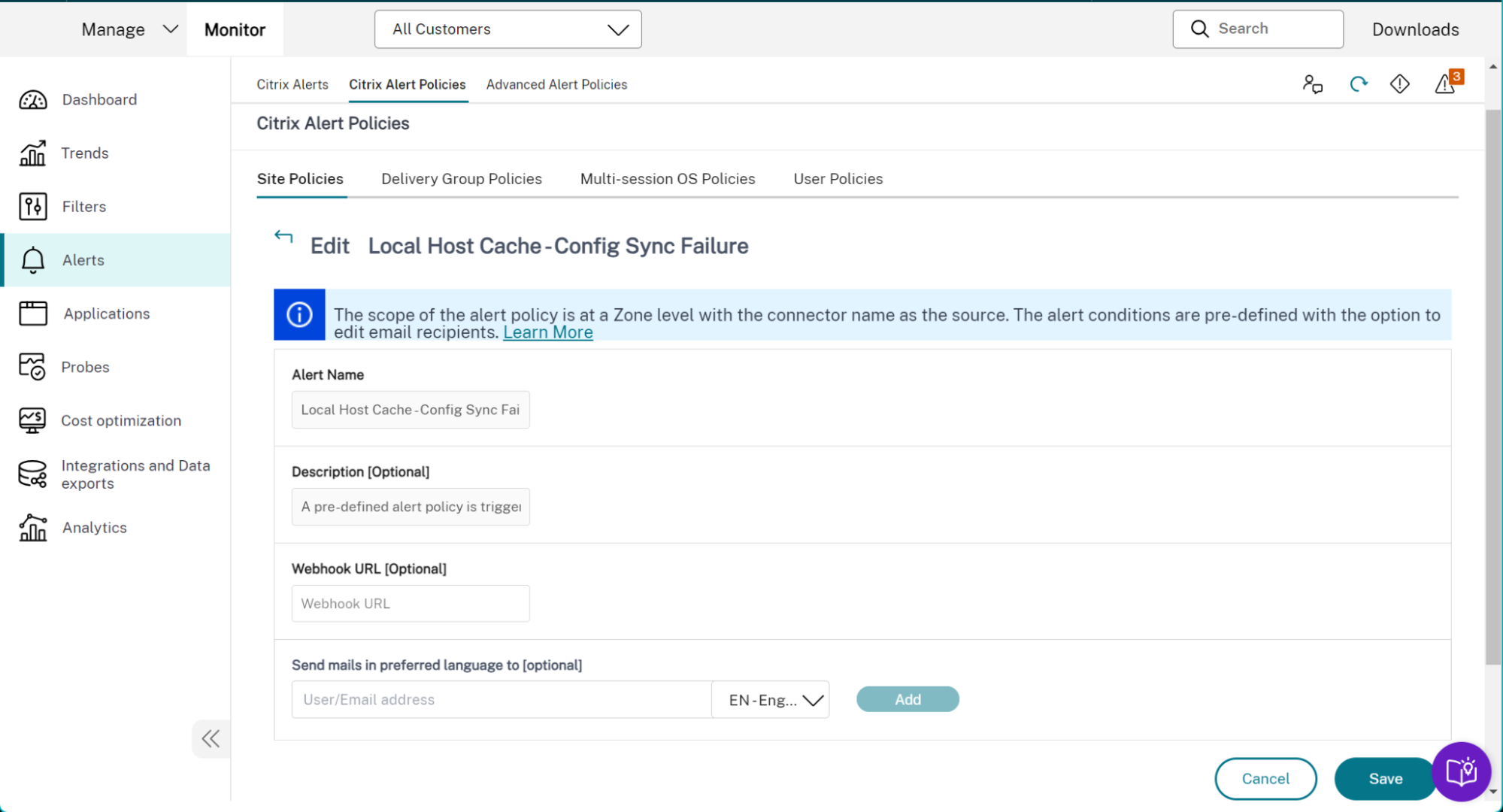Viewport: 1503px width, 812px height.
Task: Click the back arrow beside Edit
Action: click(x=283, y=237)
